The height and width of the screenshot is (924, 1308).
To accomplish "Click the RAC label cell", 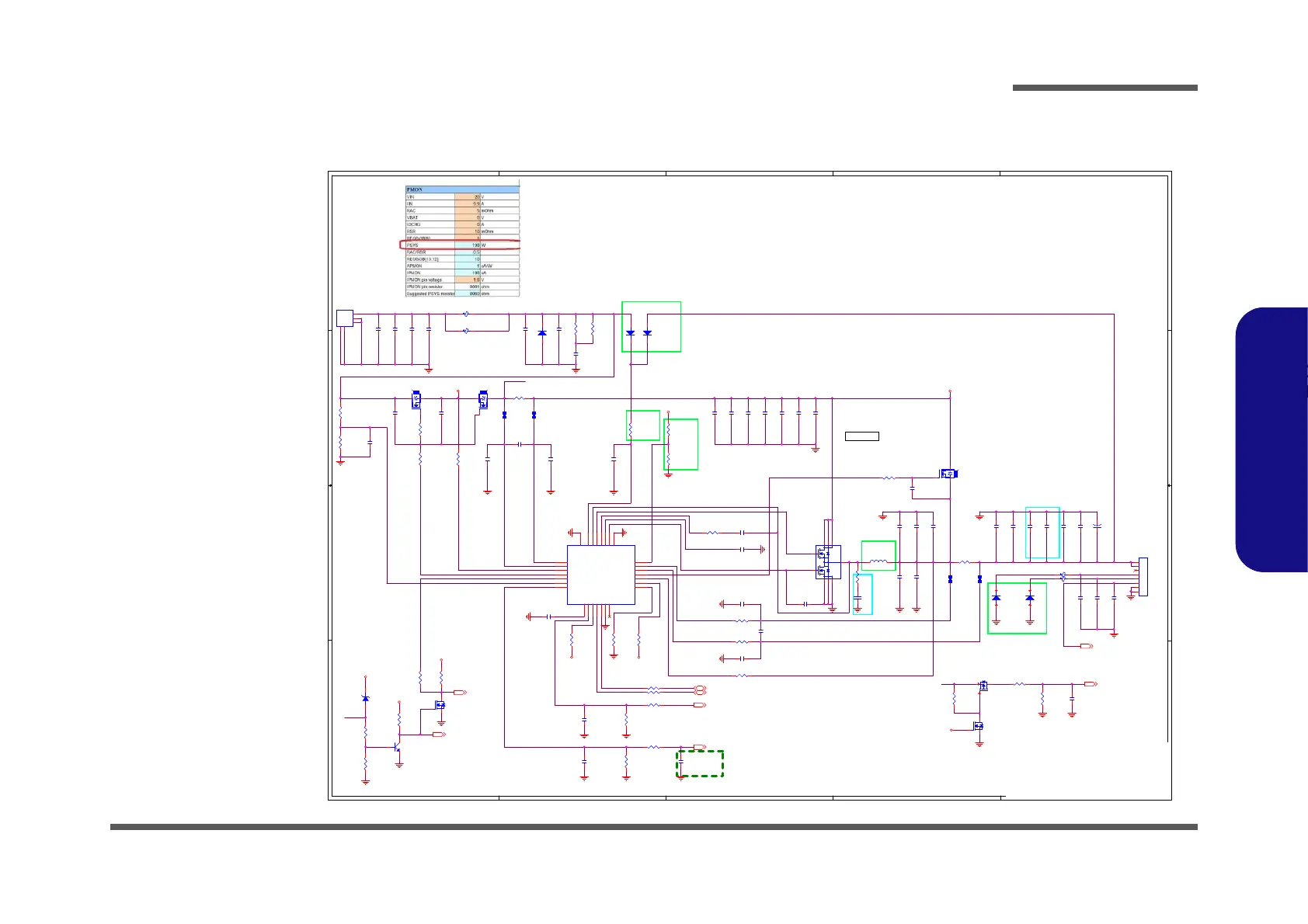I will (x=430, y=210).
